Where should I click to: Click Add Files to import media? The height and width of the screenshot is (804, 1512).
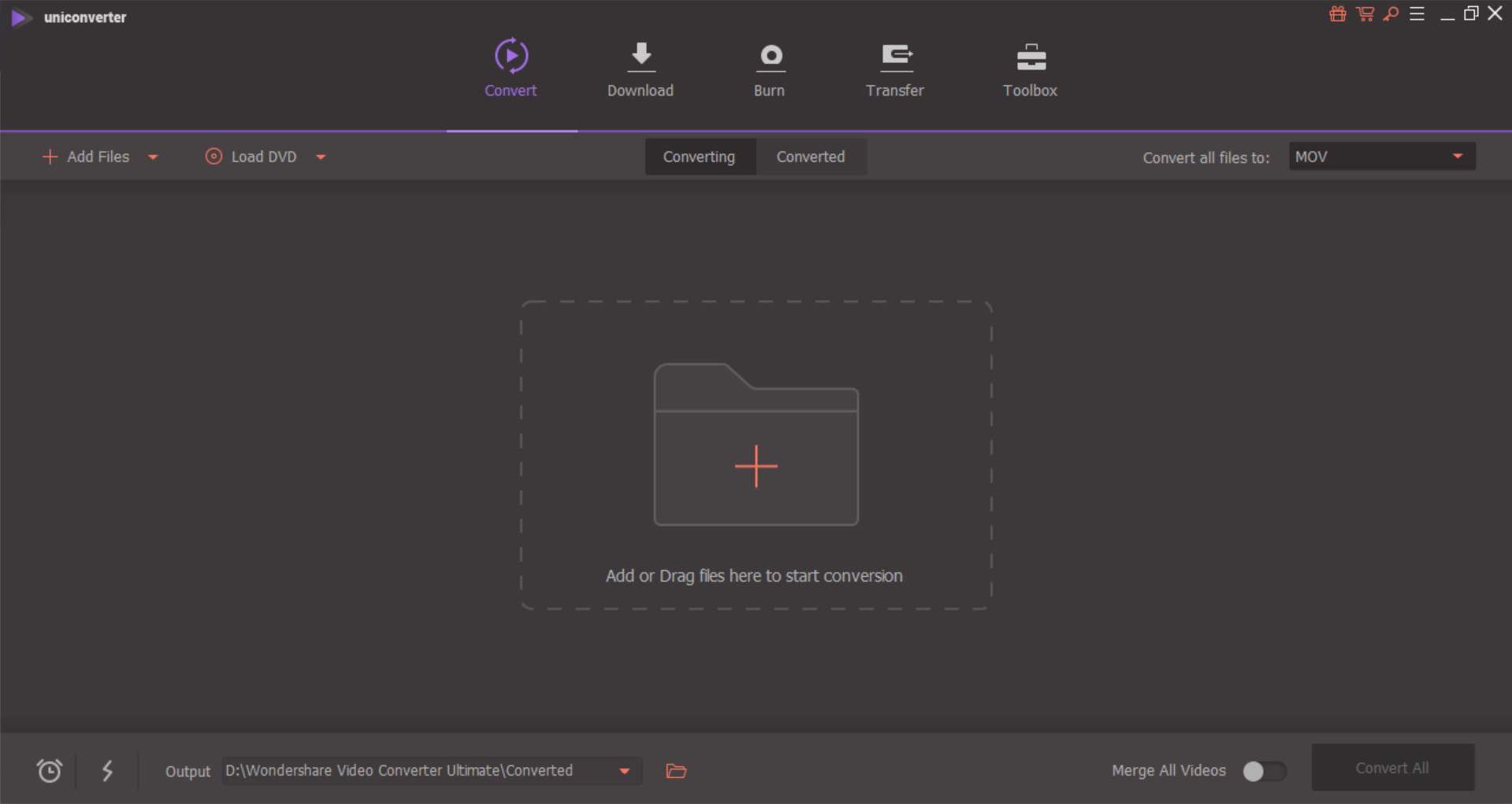click(x=87, y=156)
